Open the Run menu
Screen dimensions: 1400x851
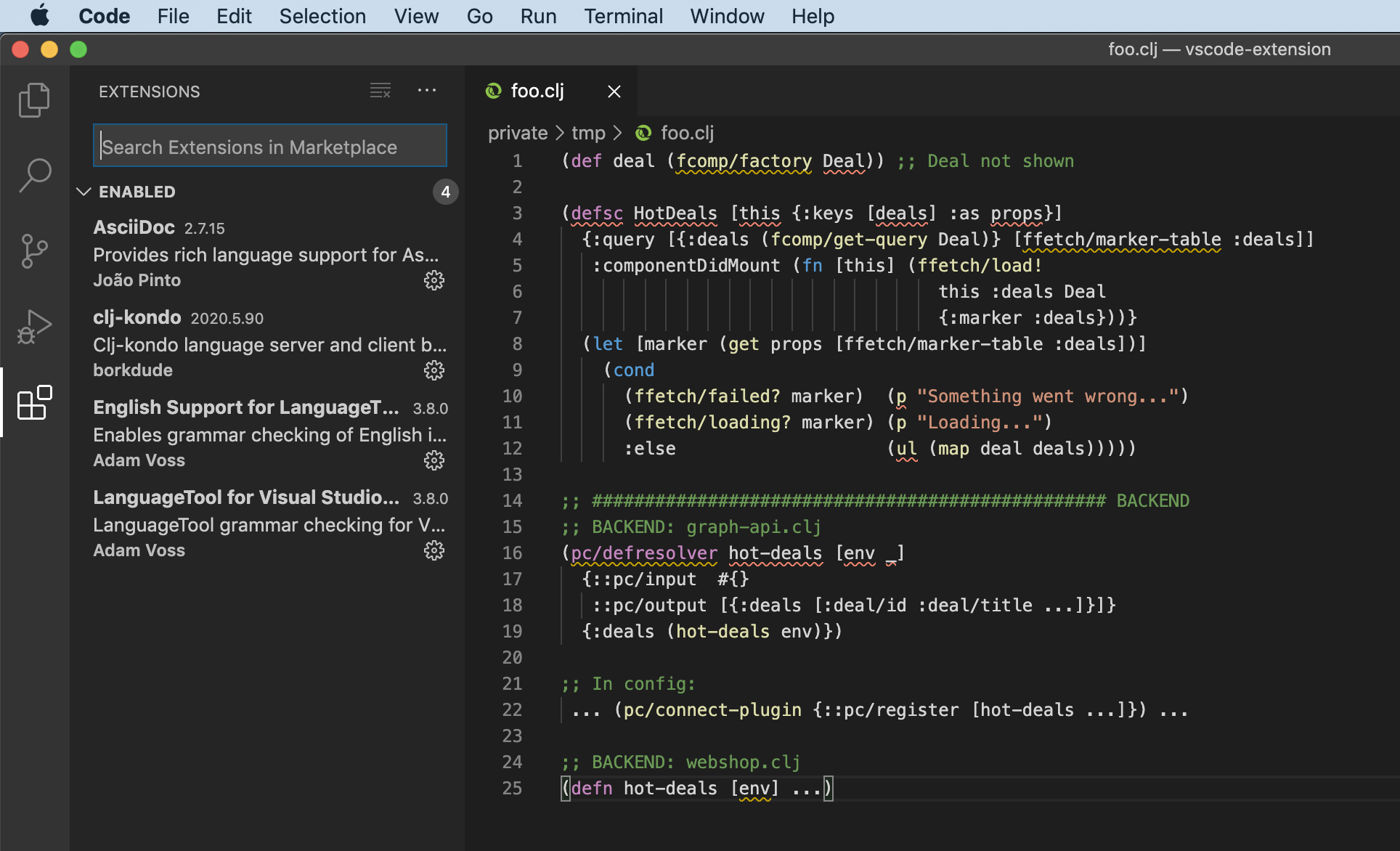click(x=538, y=16)
